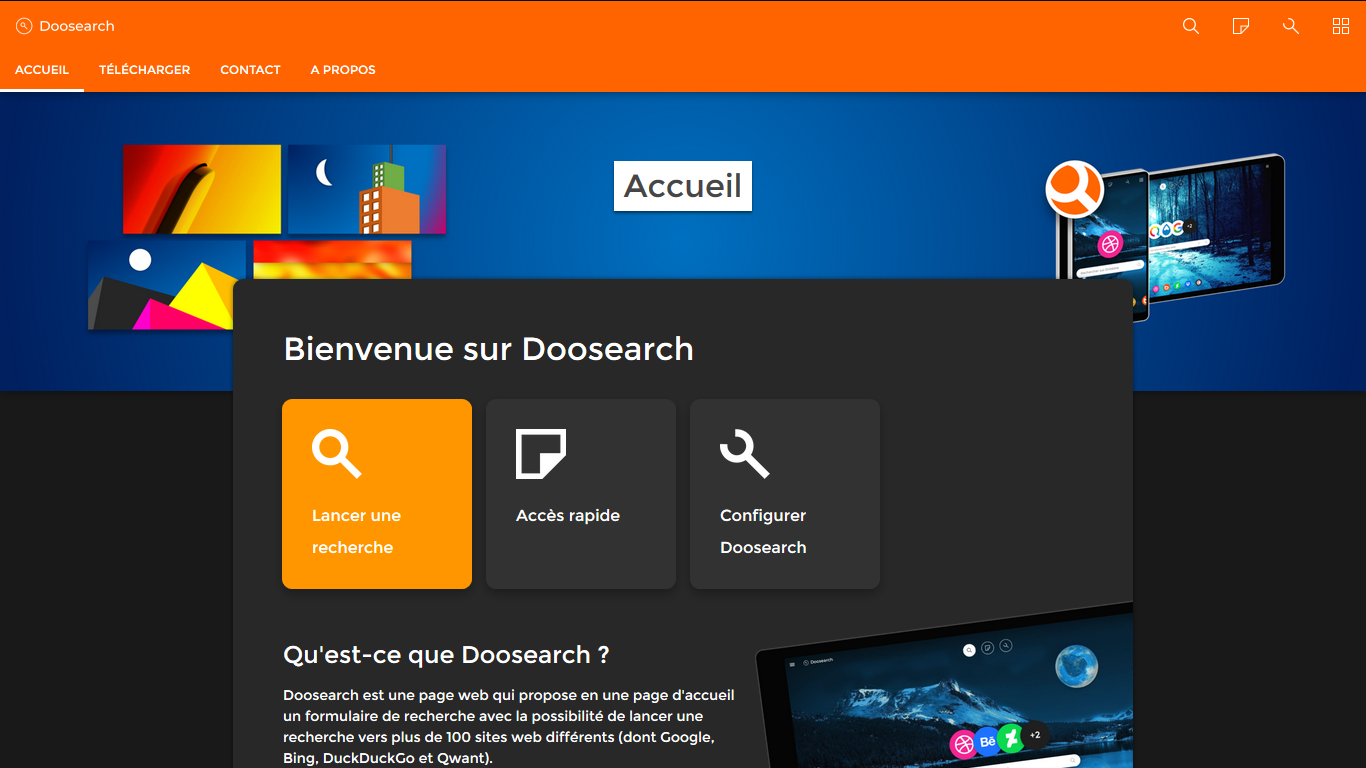This screenshot has height=768, width=1366.
Task: Switch to the TÉLÉCHARGER tab
Action: tap(144, 70)
